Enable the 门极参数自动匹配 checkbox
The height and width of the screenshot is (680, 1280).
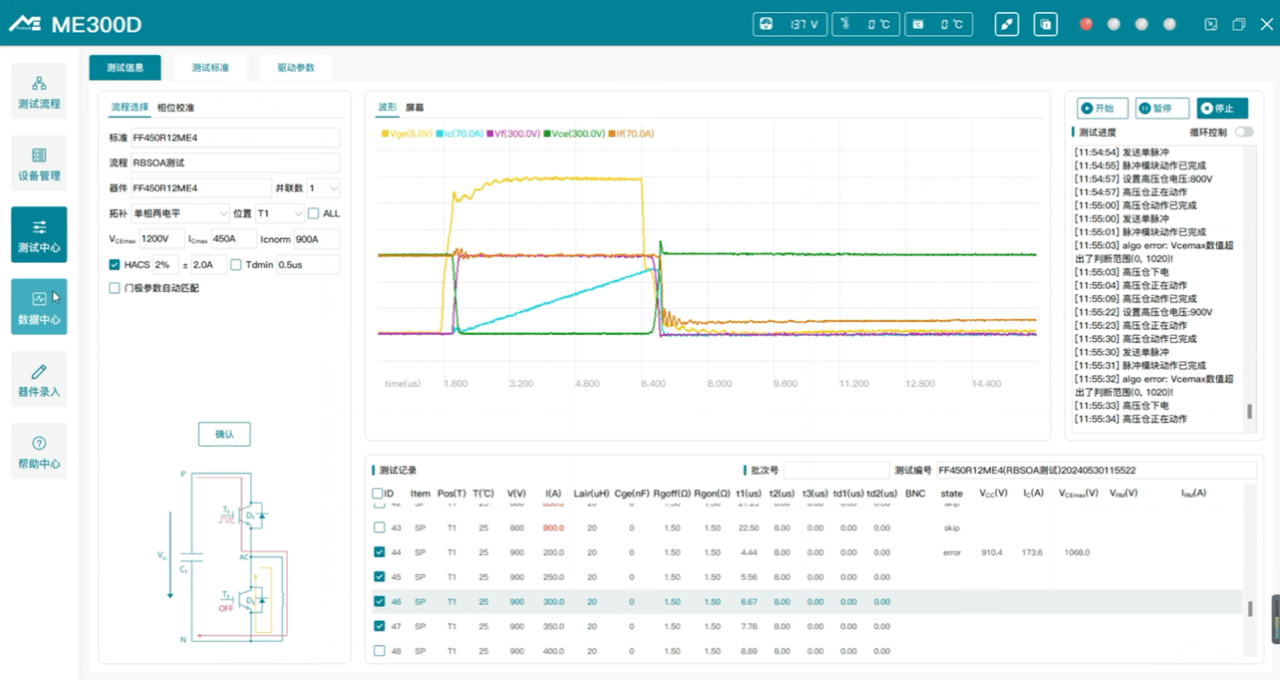click(115, 288)
